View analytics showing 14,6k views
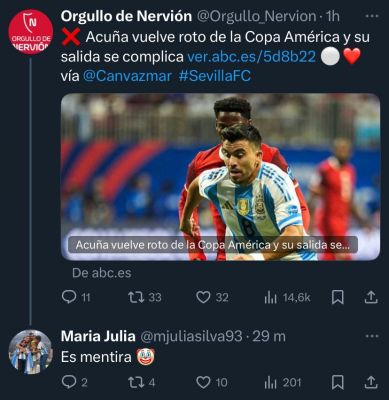Image resolution: width=389 pixels, height=400 pixels. click(x=287, y=297)
